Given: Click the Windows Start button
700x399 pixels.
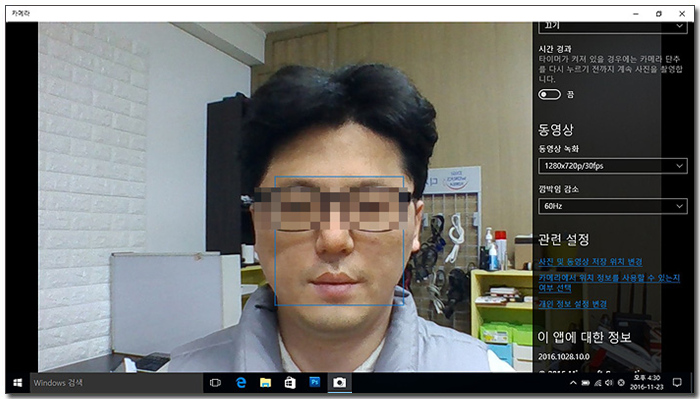Looking at the screenshot, I should (x=18, y=382).
